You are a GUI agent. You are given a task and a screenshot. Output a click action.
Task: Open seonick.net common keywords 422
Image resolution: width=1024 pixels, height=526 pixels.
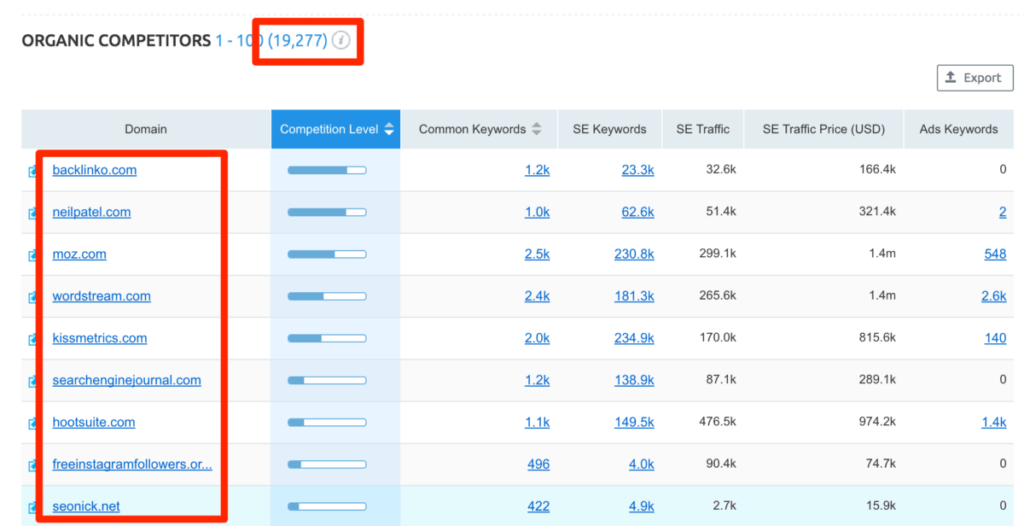coord(538,506)
